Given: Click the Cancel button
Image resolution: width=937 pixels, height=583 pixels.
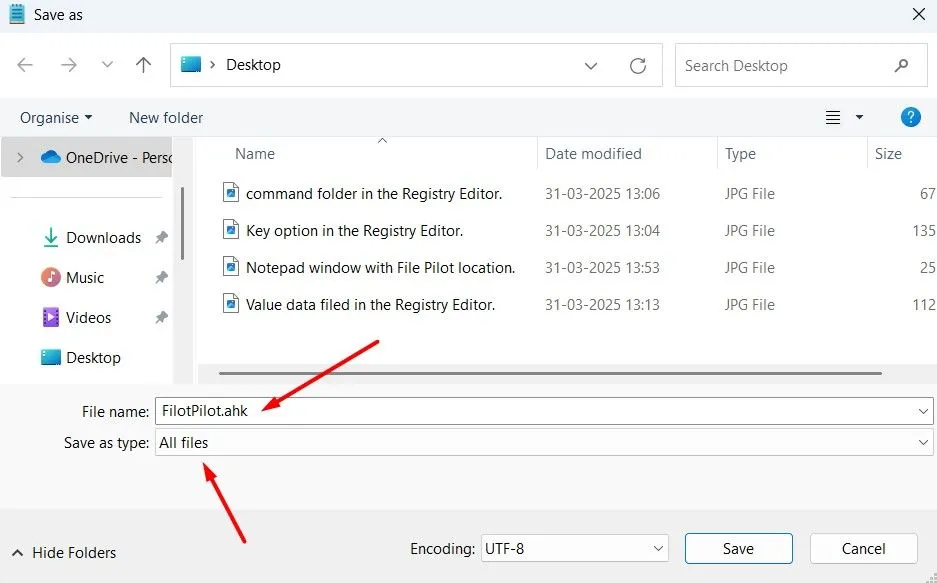Looking at the screenshot, I should pos(863,548).
